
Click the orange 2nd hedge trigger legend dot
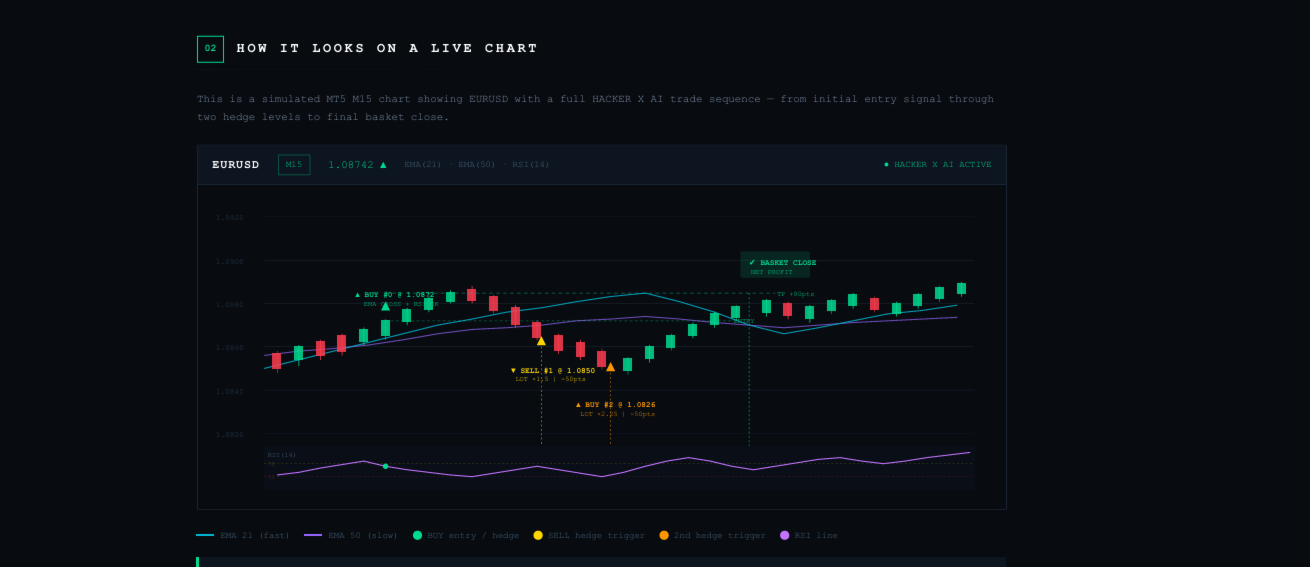coord(664,536)
